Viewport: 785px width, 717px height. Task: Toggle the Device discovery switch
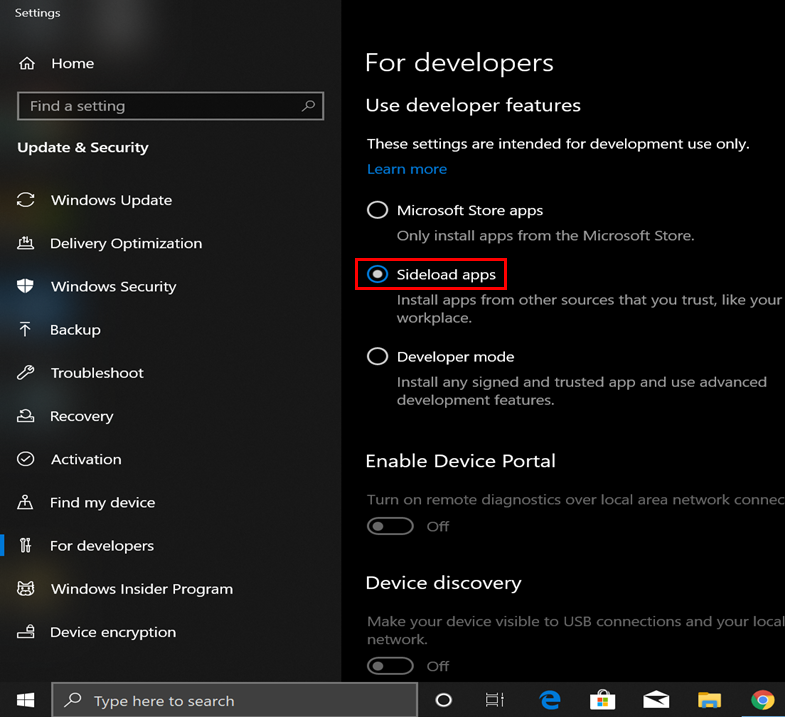[x=390, y=666]
